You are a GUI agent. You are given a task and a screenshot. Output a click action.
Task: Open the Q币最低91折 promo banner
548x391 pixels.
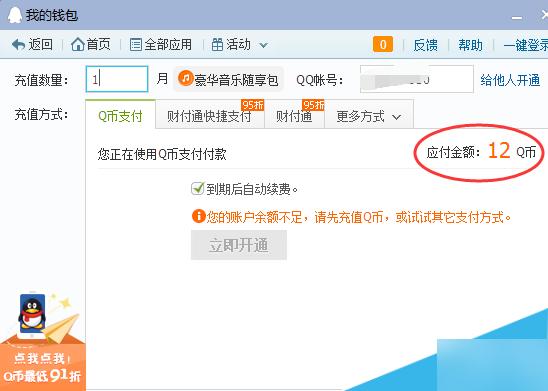(x=43, y=342)
